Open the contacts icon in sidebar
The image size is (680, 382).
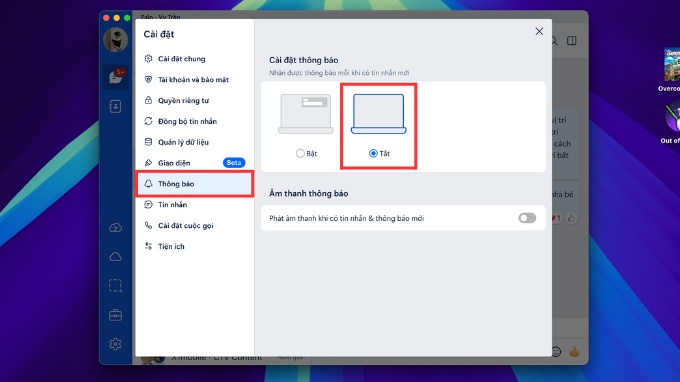click(x=115, y=107)
